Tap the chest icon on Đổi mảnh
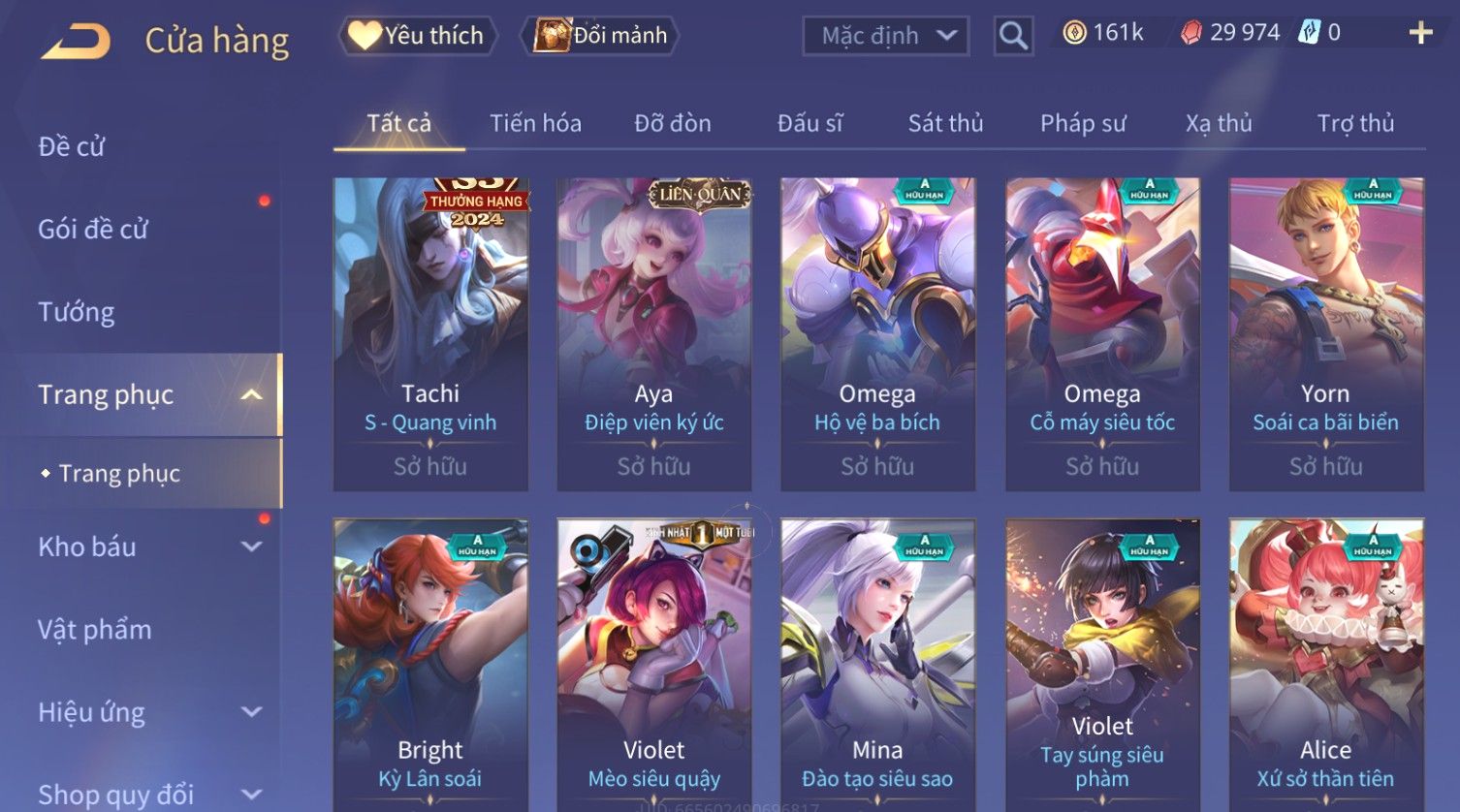 pyautogui.click(x=551, y=36)
